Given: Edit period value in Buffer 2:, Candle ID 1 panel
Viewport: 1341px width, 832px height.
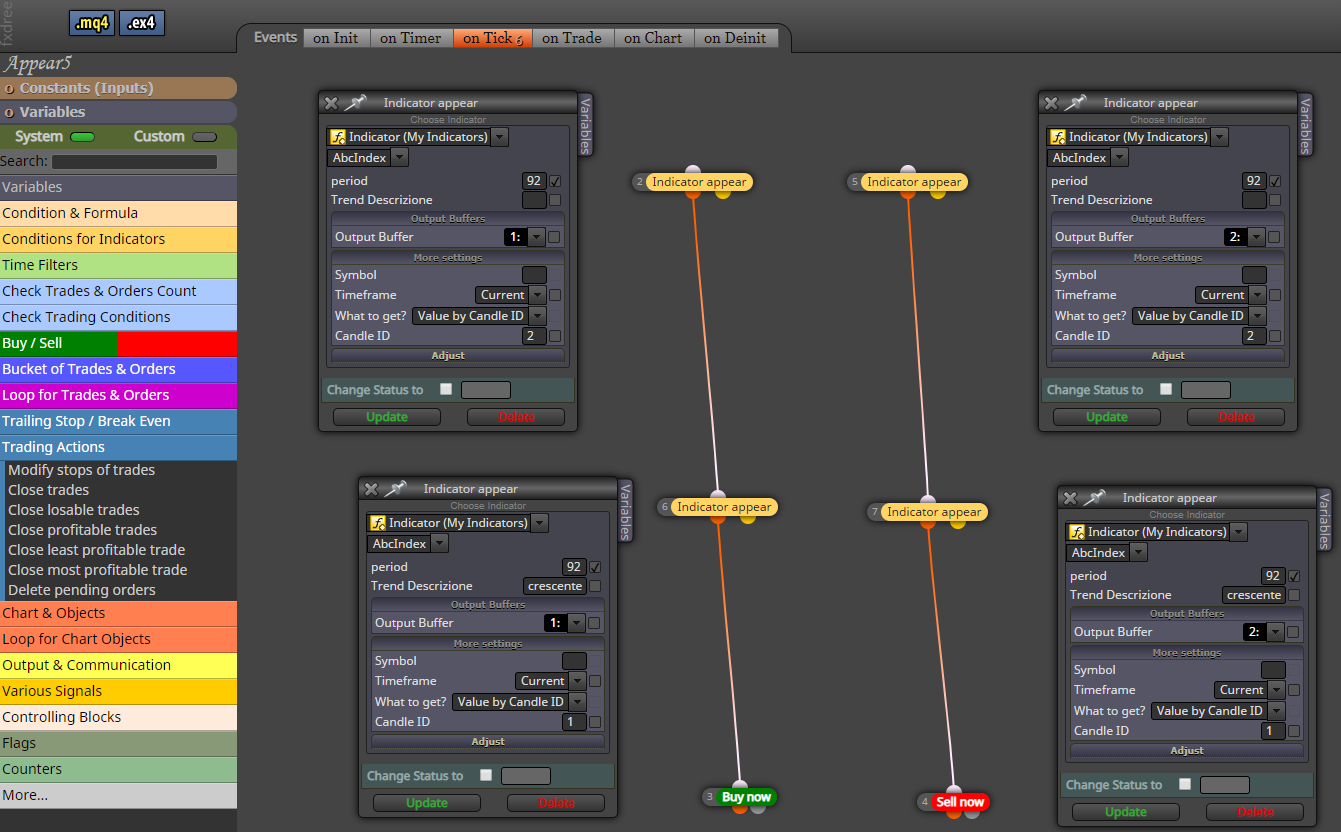Looking at the screenshot, I should pos(1272,576).
